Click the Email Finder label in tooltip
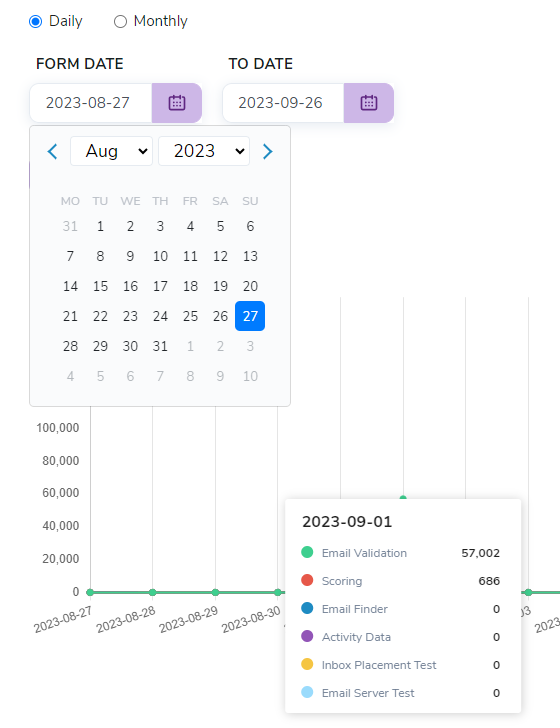The image size is (560, 728). pyautogui.click(x=355, y=609)
